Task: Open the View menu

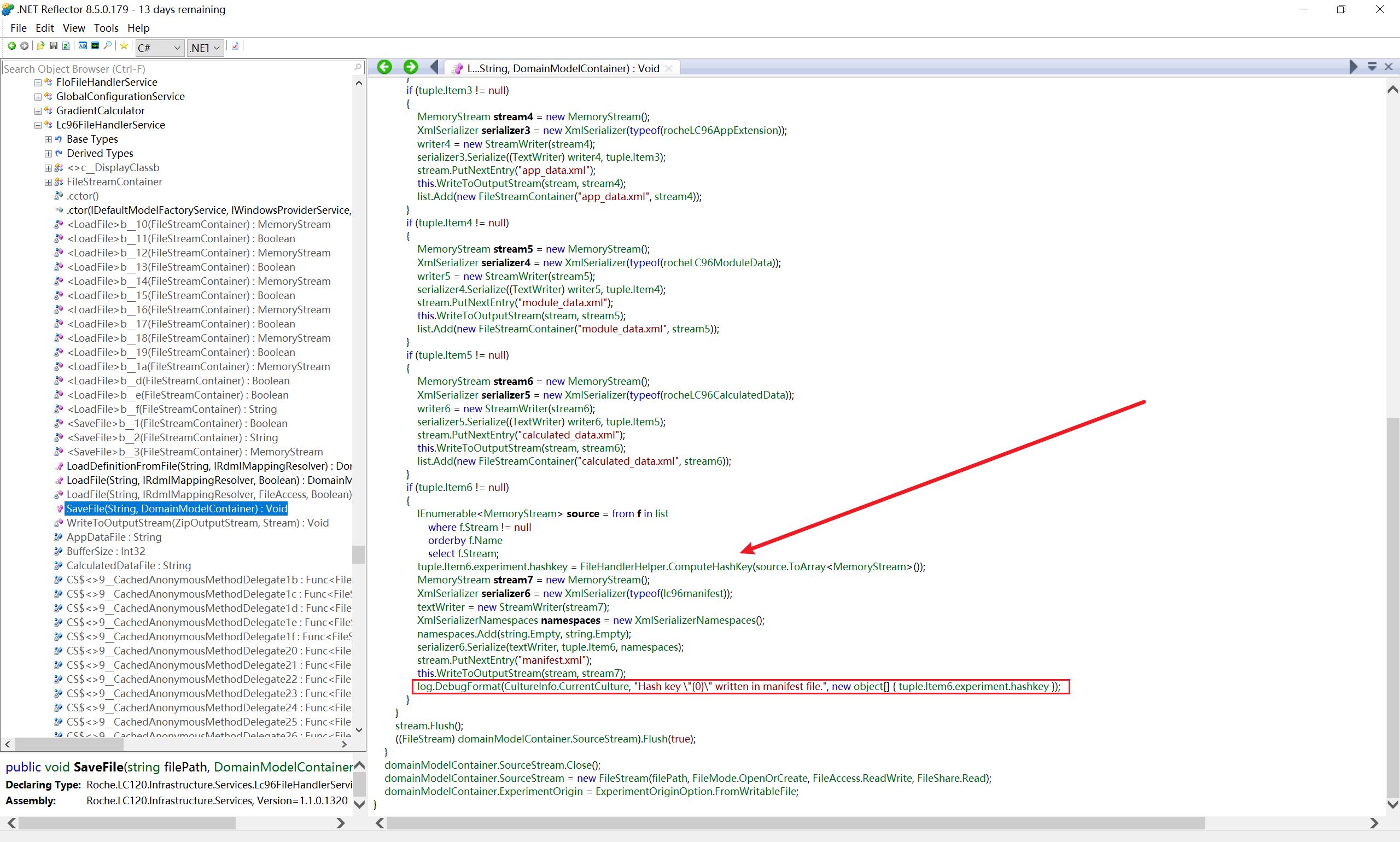Action: point(74,28)
